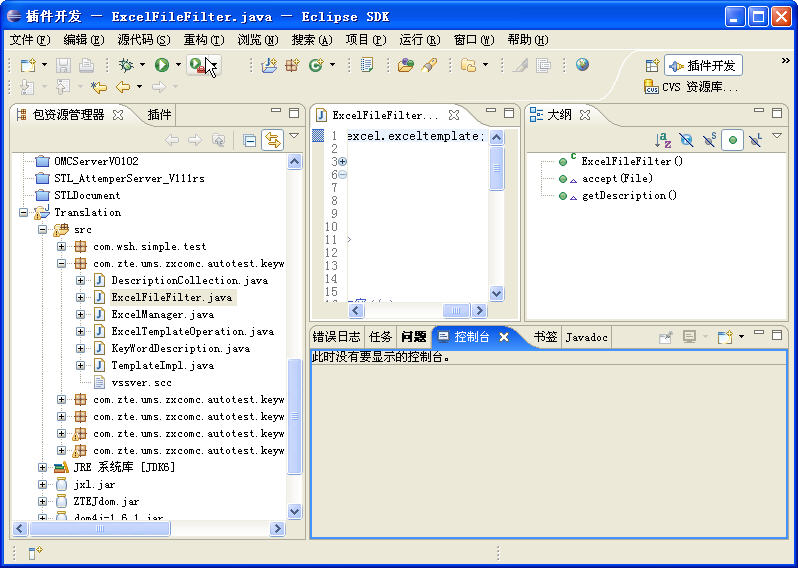This screenshot has width=798, height=568.
Task: Expand the fold marker at line 3
Action: coord(343,162)
